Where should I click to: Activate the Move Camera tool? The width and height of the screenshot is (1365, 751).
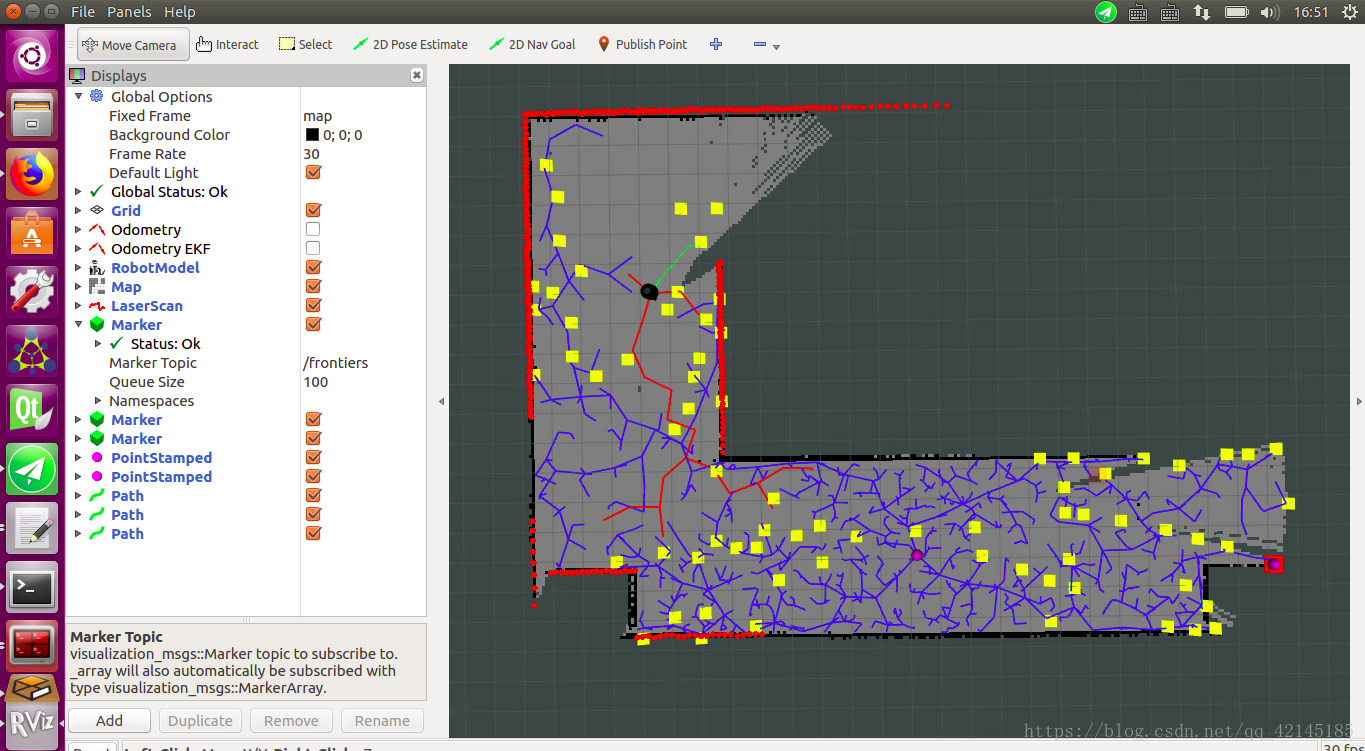point(133,45)
